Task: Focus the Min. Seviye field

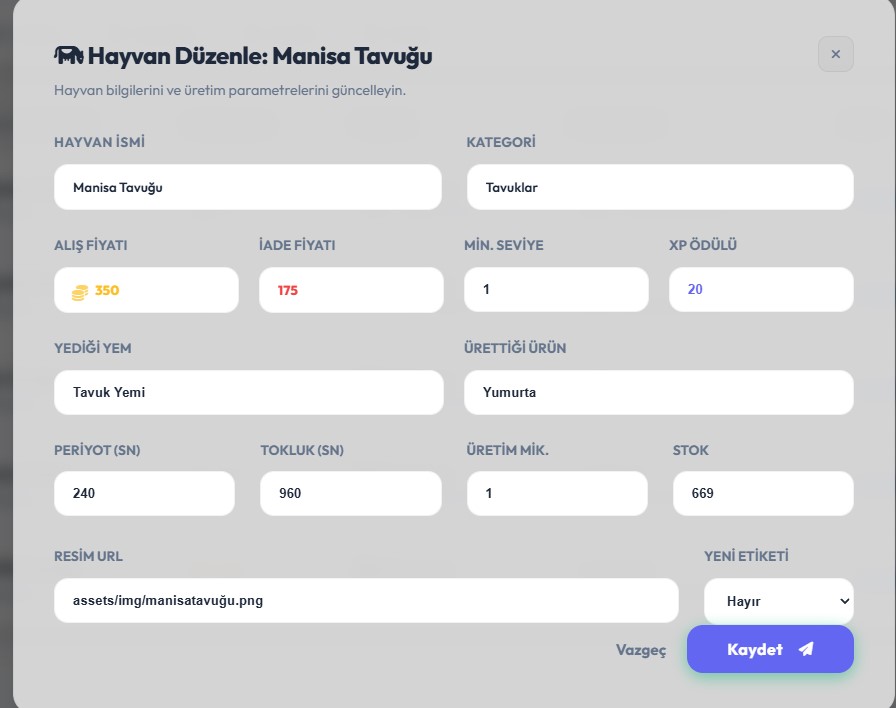Action: click(x=556, y=289)
